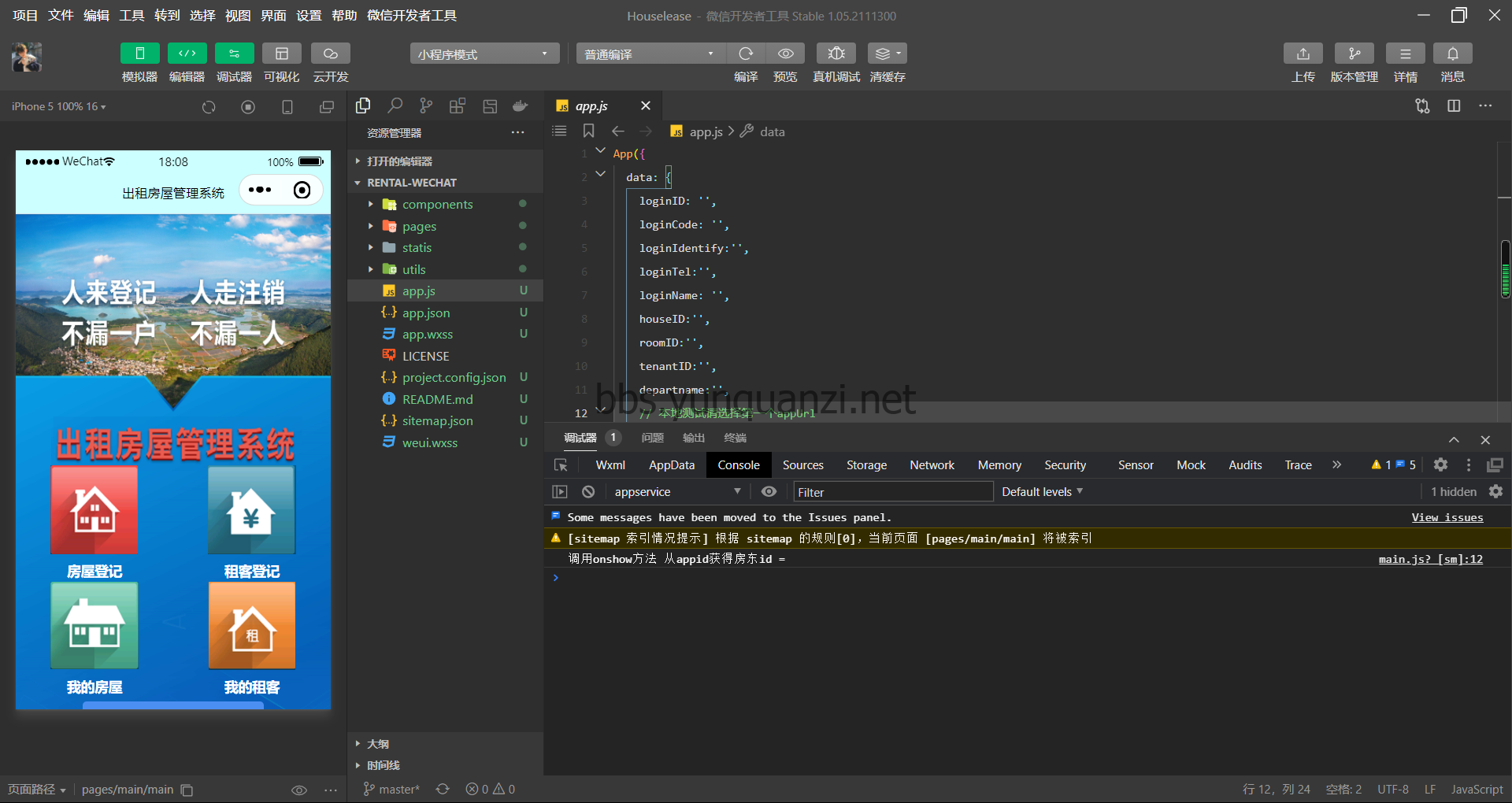Open the 小程序模式 mode dropdown

484,54
